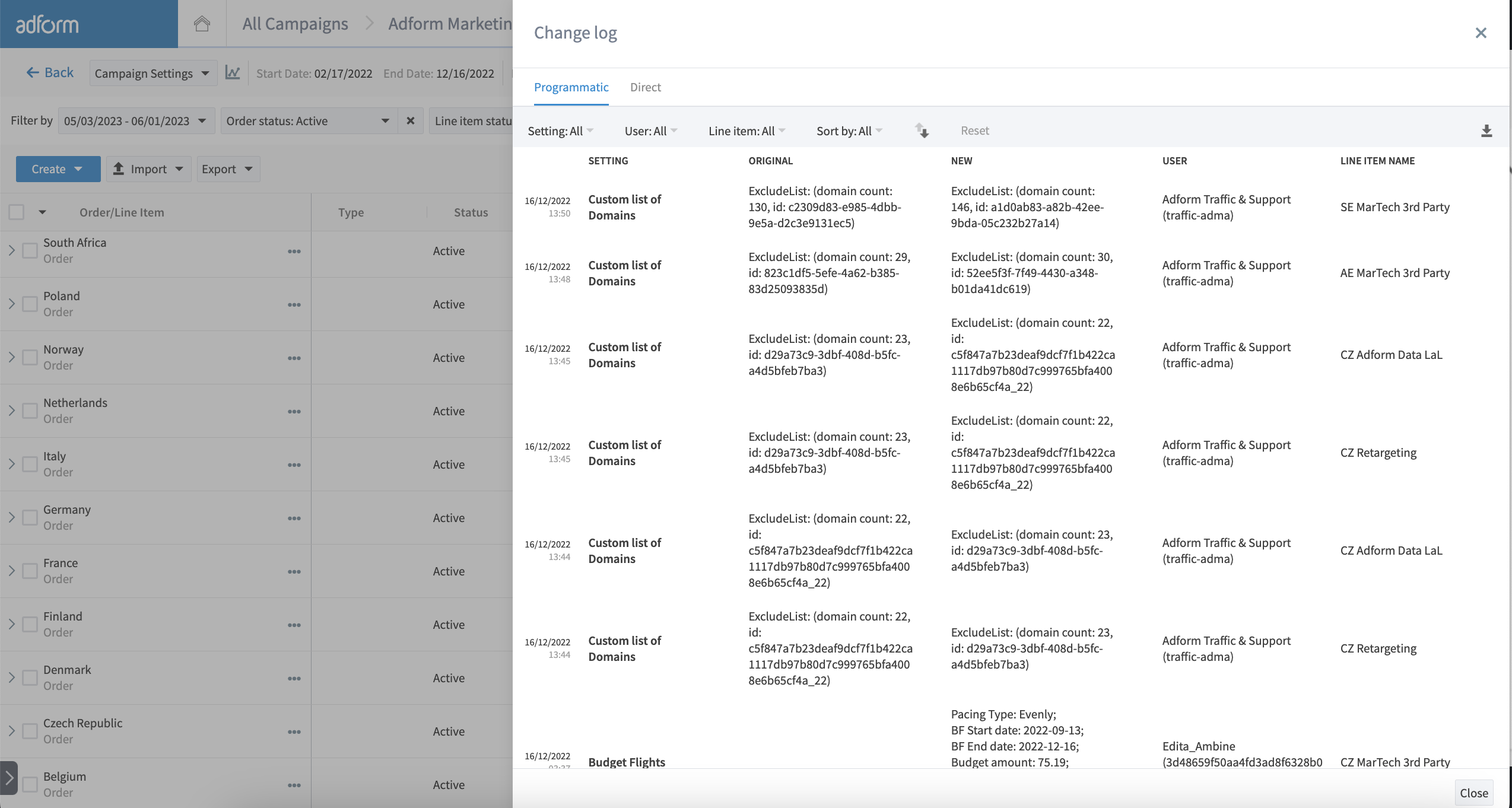Open the date range filter dropdown
Screen dimensions: 1512x808
coord(136,120)
